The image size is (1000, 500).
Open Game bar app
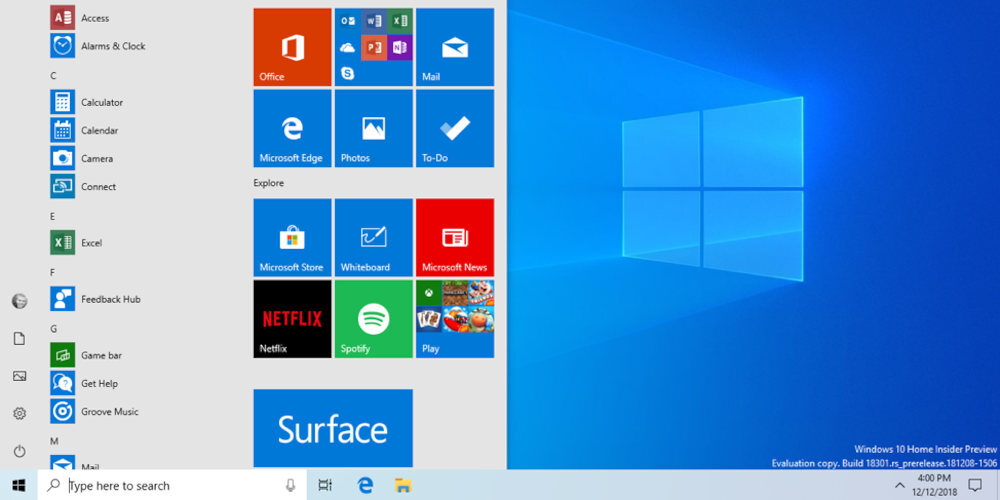86,355
